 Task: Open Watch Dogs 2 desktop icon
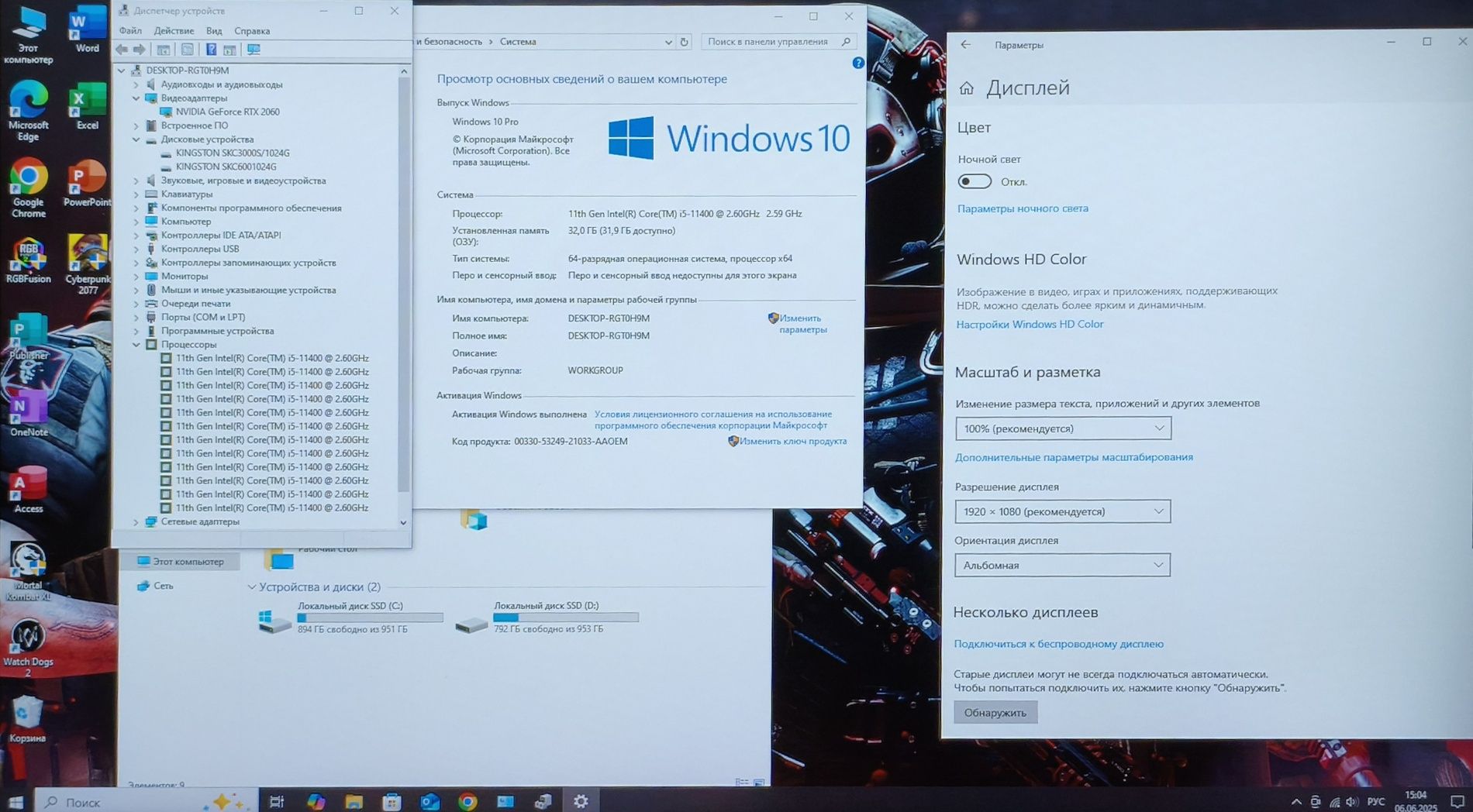(x=29, y=649)
